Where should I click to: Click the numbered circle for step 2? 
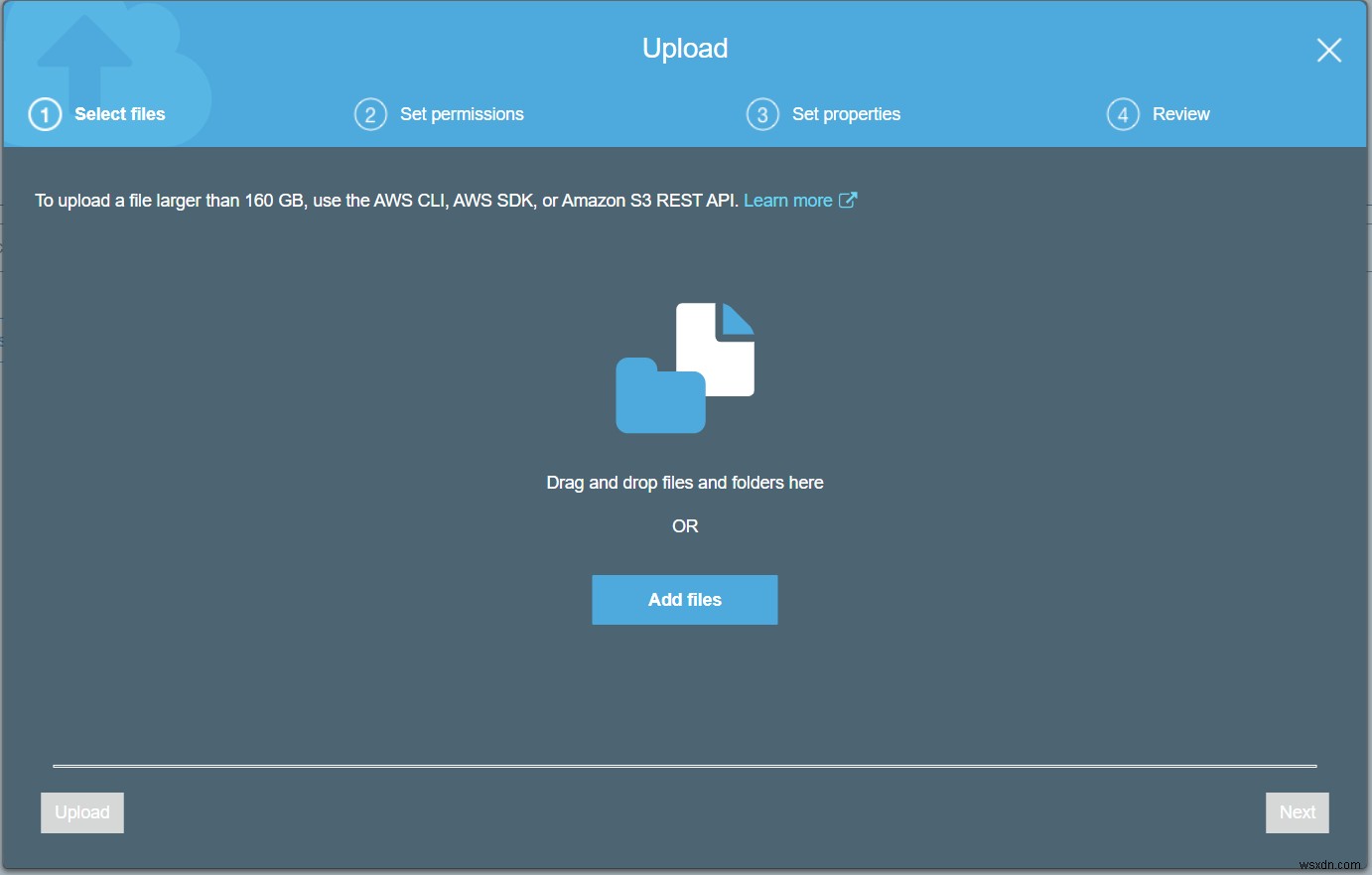tap(370, 114)
